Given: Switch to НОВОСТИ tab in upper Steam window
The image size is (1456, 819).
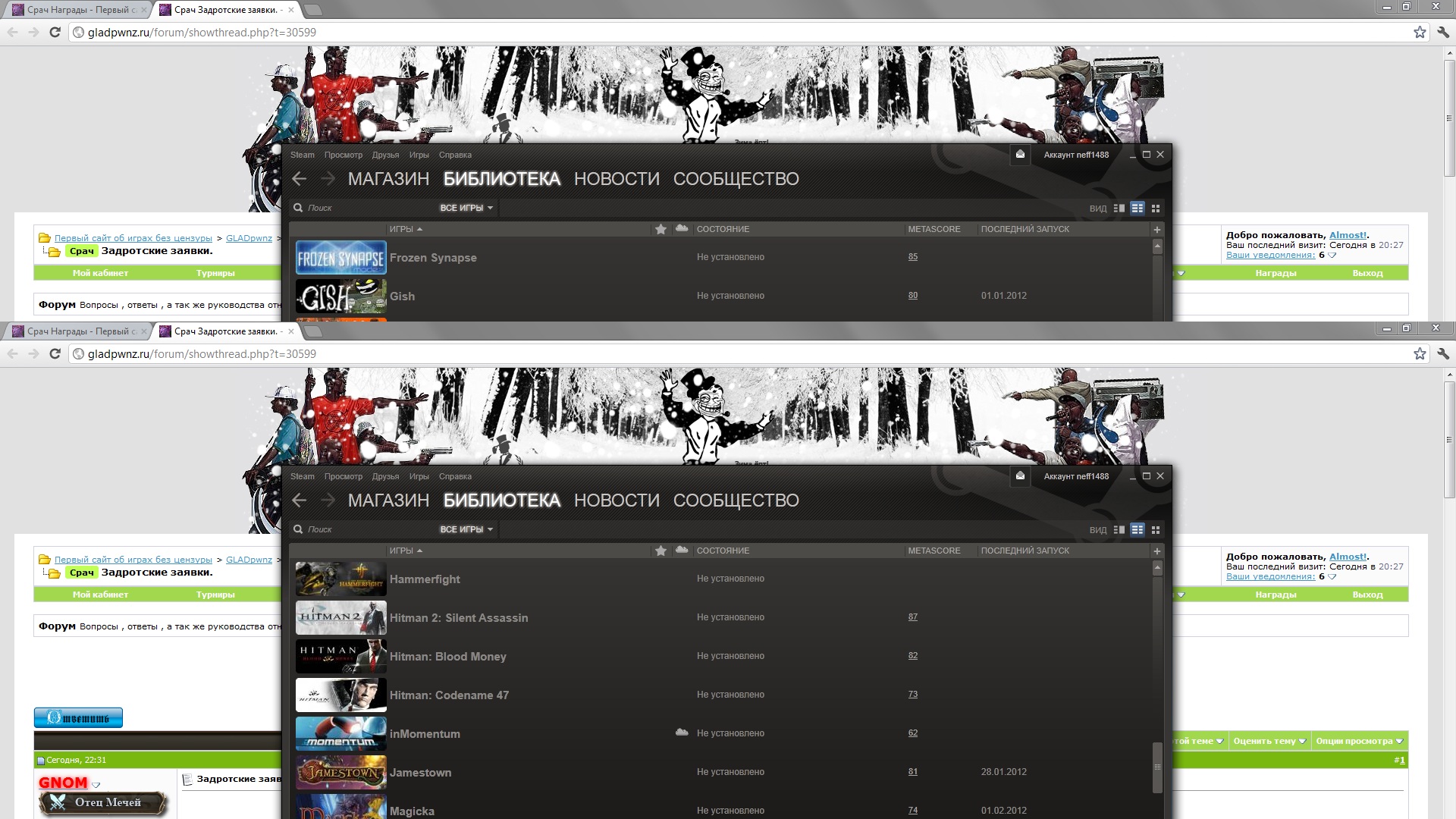Looking at the screenshot, I should (x=617, y=179).
